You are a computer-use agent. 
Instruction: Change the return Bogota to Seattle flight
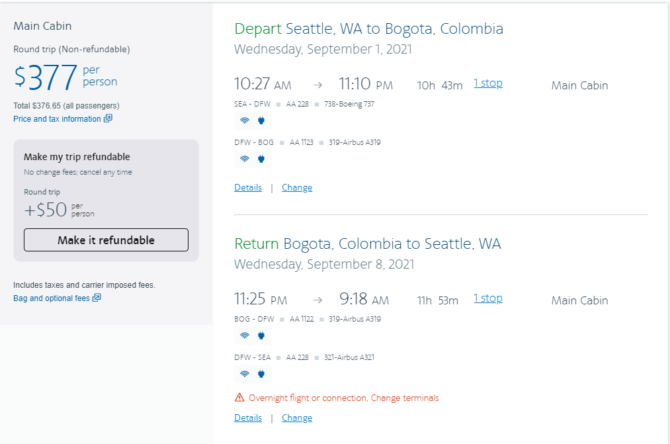[x=297, y=418]
